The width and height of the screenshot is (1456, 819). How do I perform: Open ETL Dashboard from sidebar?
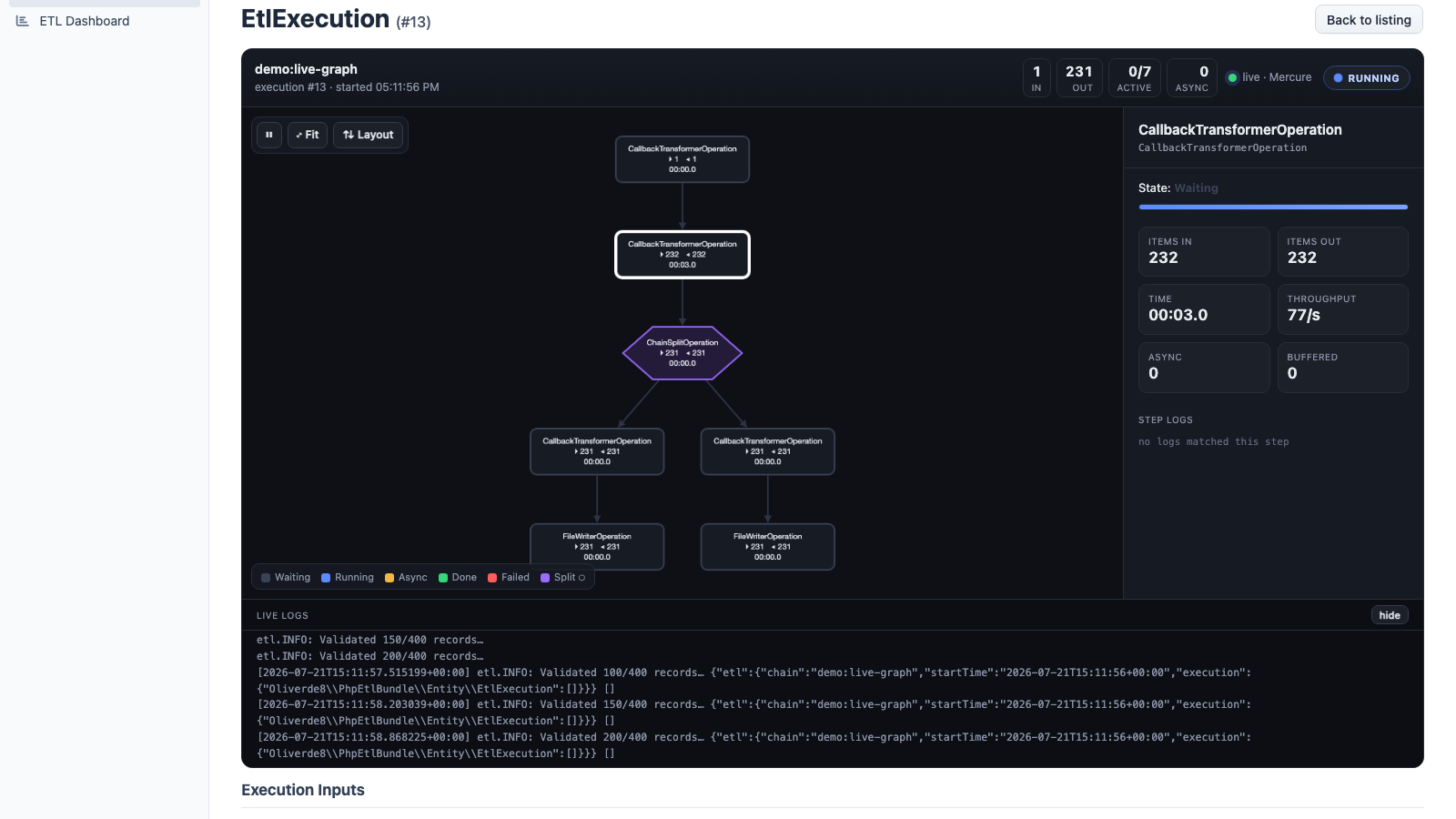coord(85,21)
